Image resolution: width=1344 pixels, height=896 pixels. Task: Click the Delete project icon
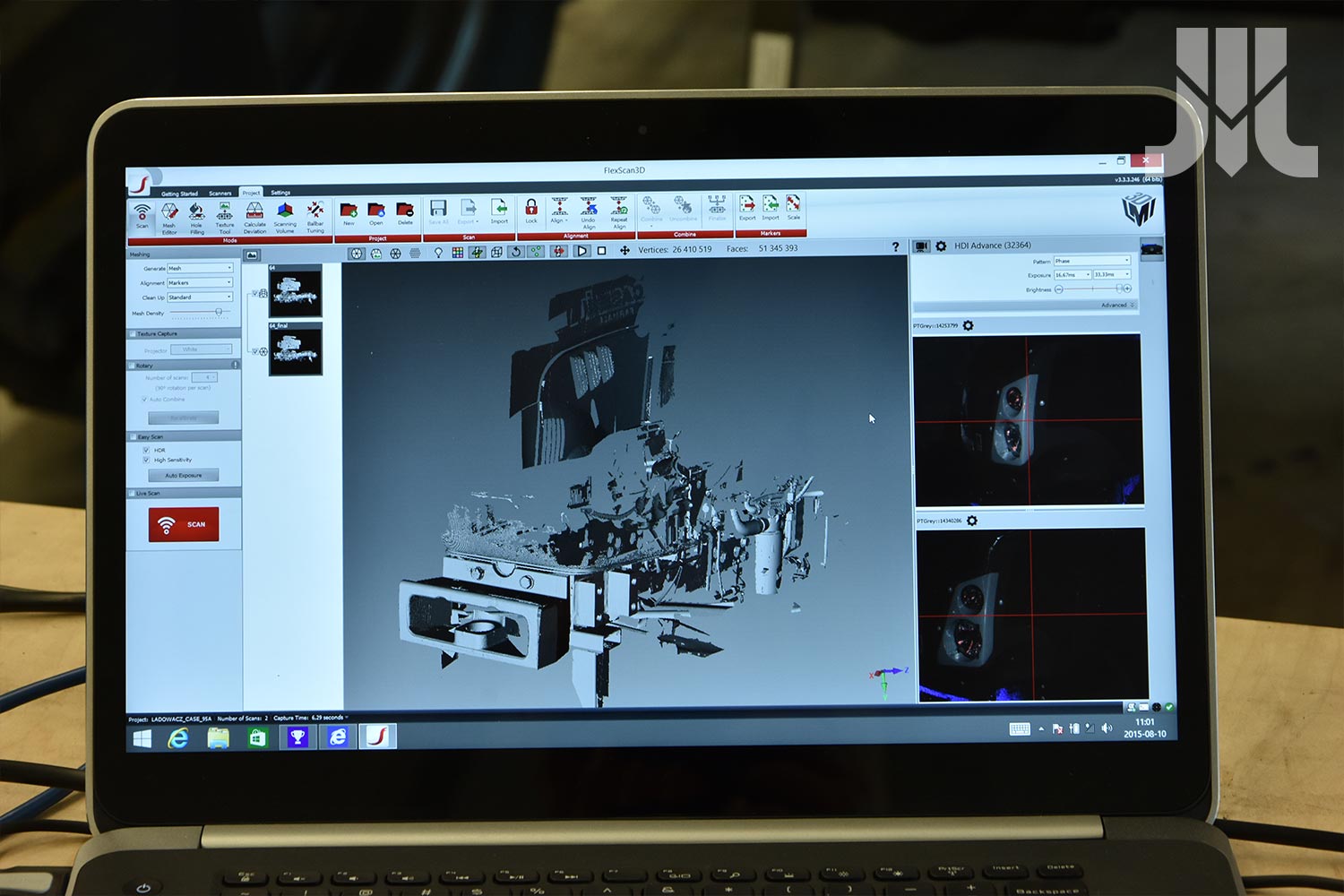pyautogui.click(x=405, y=213)
